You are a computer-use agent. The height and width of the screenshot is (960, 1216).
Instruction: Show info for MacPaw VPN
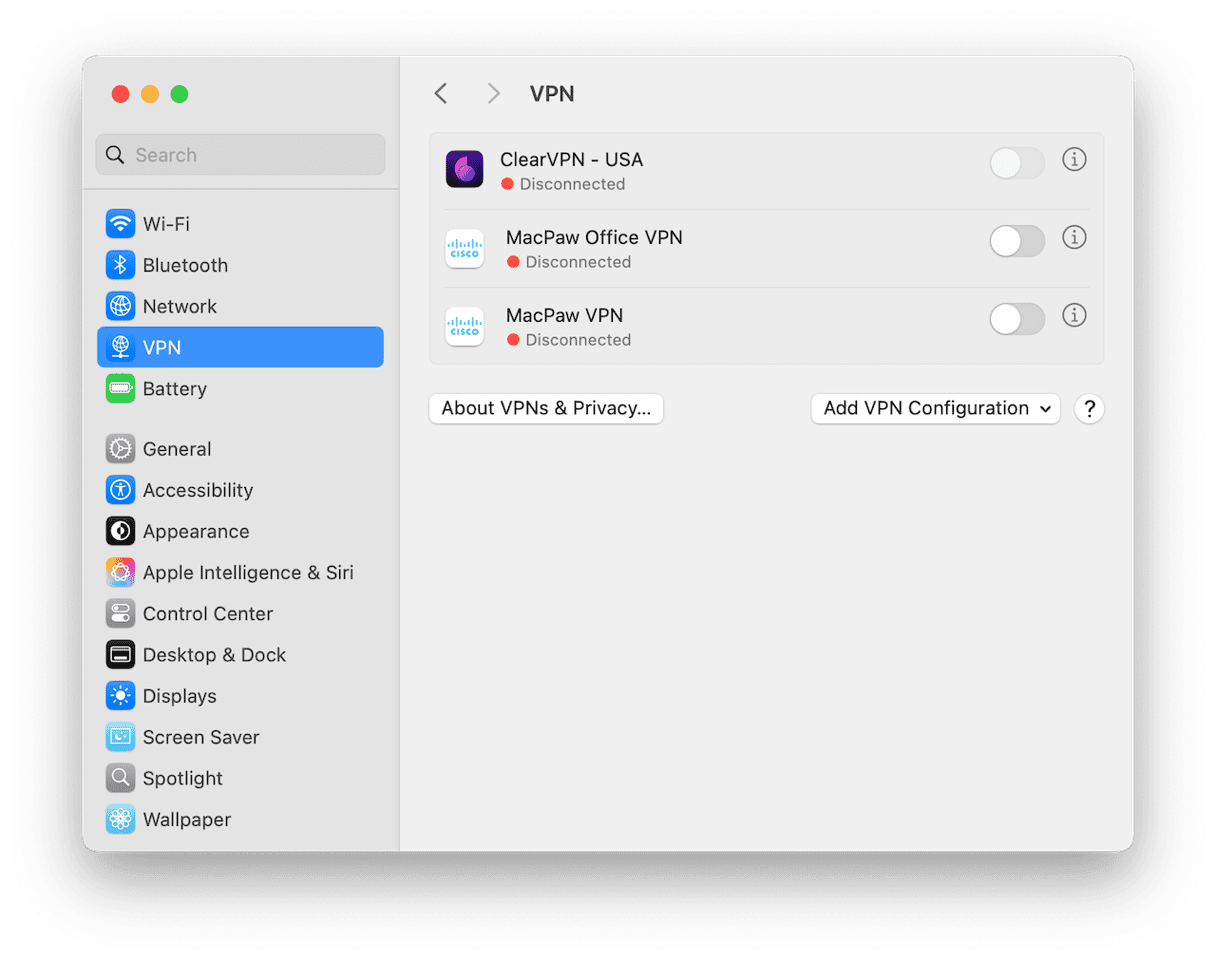[1074, 316]
